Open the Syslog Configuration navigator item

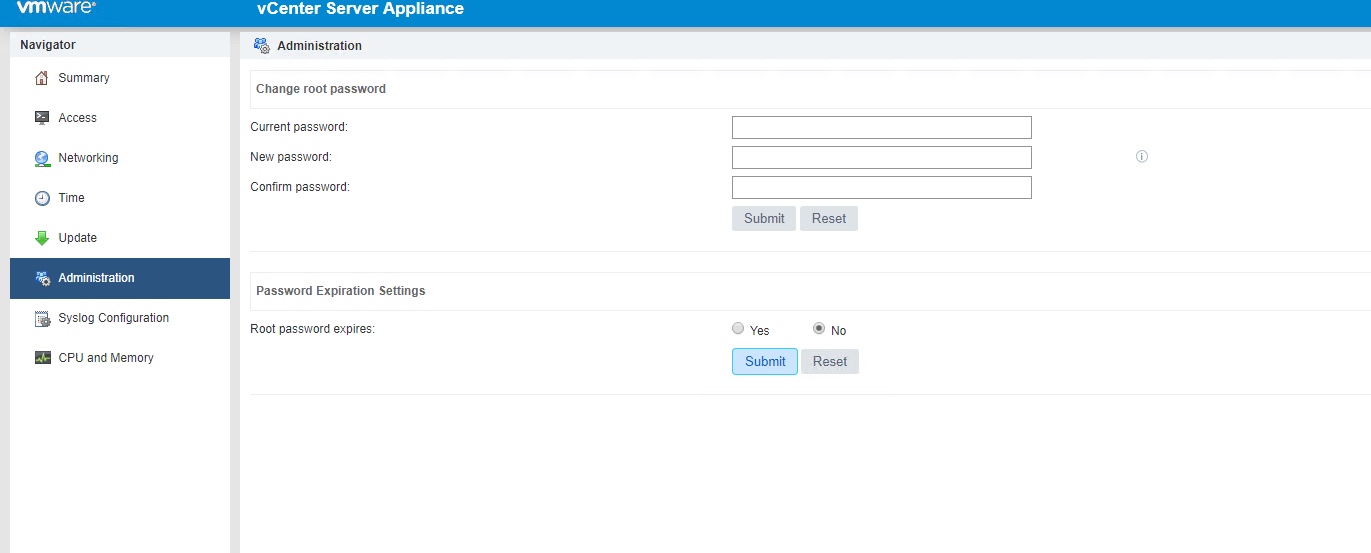[113, 318]
